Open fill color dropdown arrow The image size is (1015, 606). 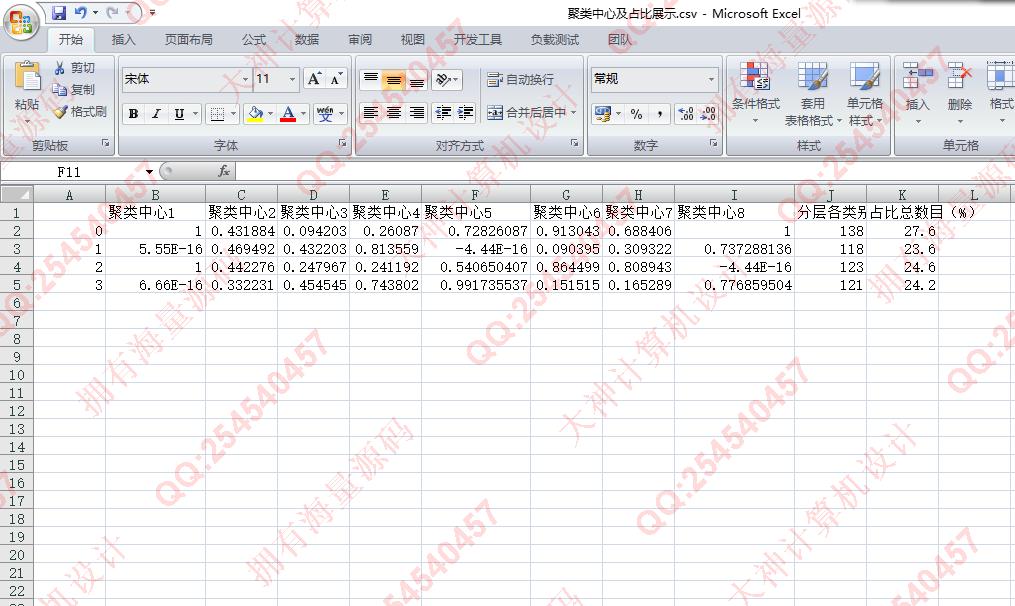coord(271,114)
